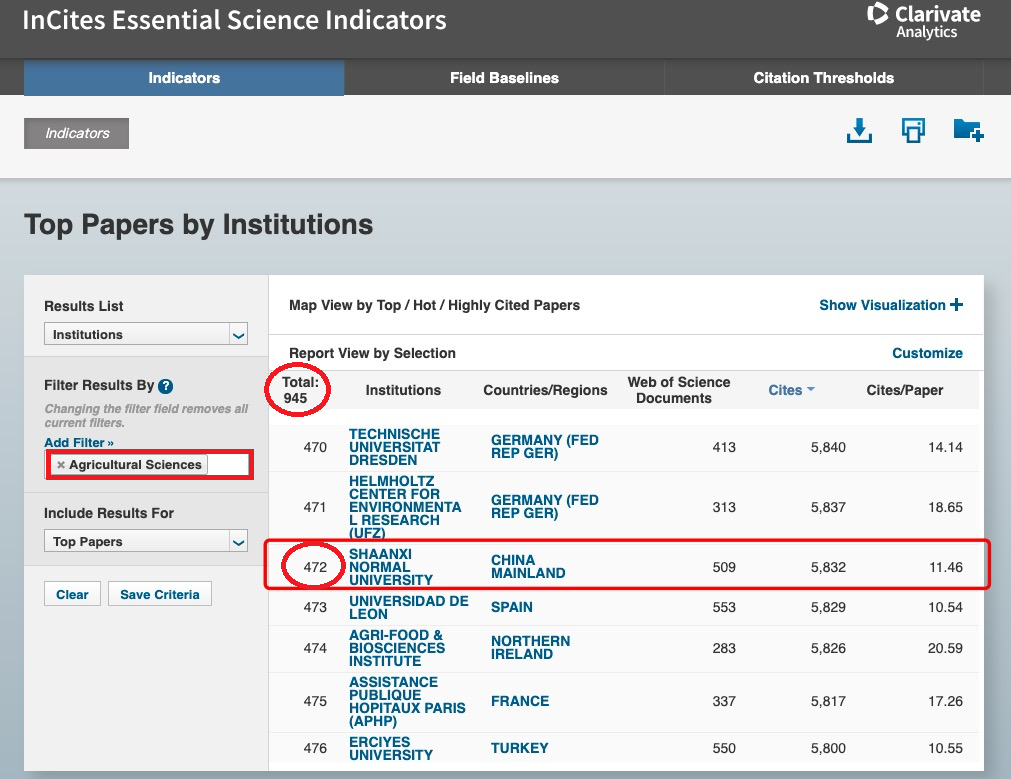
Task: Open Universidad de Leon link
Action: point(409,607)
